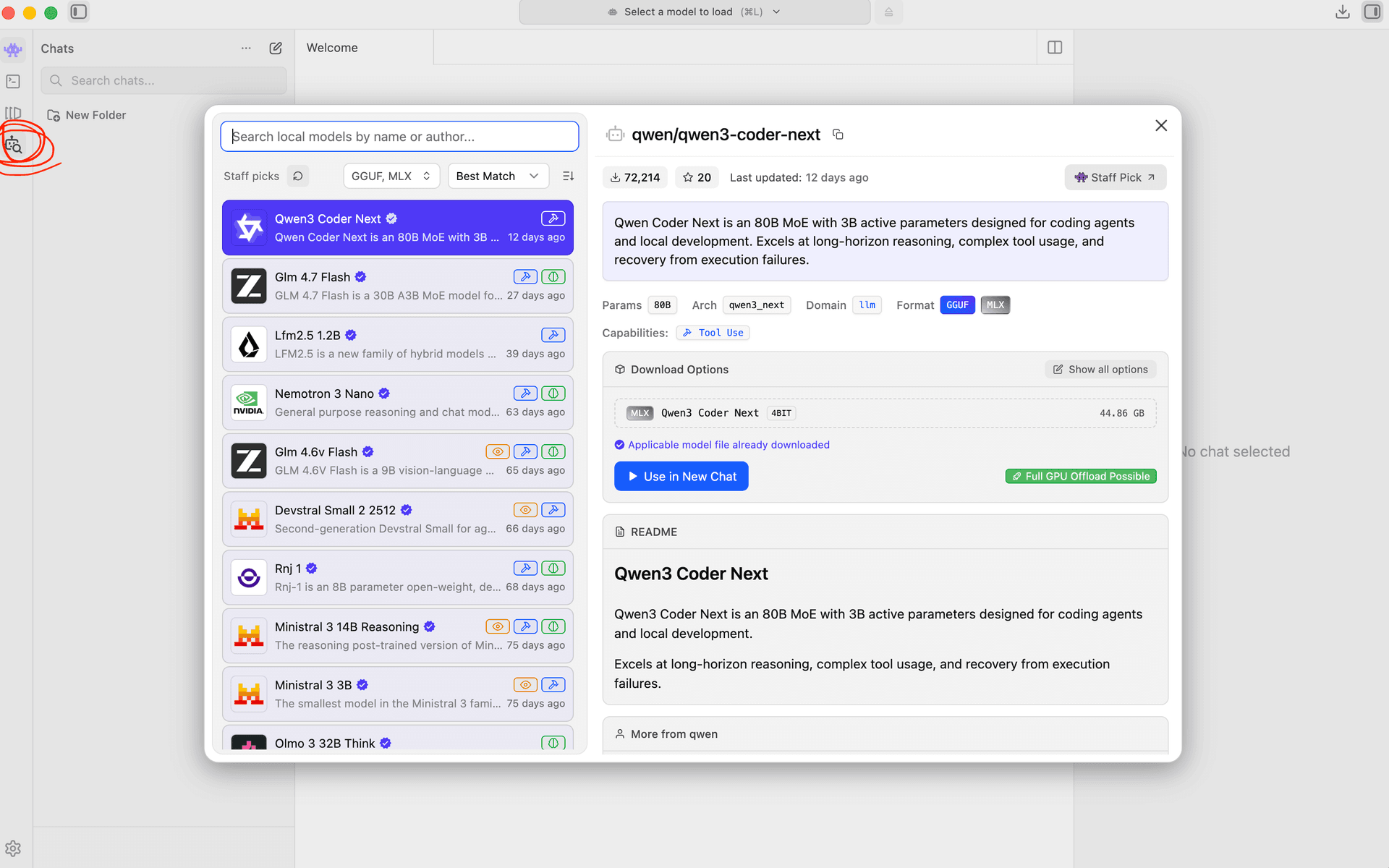Image resolution: width=1389 pixels, height=868 pixels.
Task: Click the 72,214 downloads count
Action: 635,177
